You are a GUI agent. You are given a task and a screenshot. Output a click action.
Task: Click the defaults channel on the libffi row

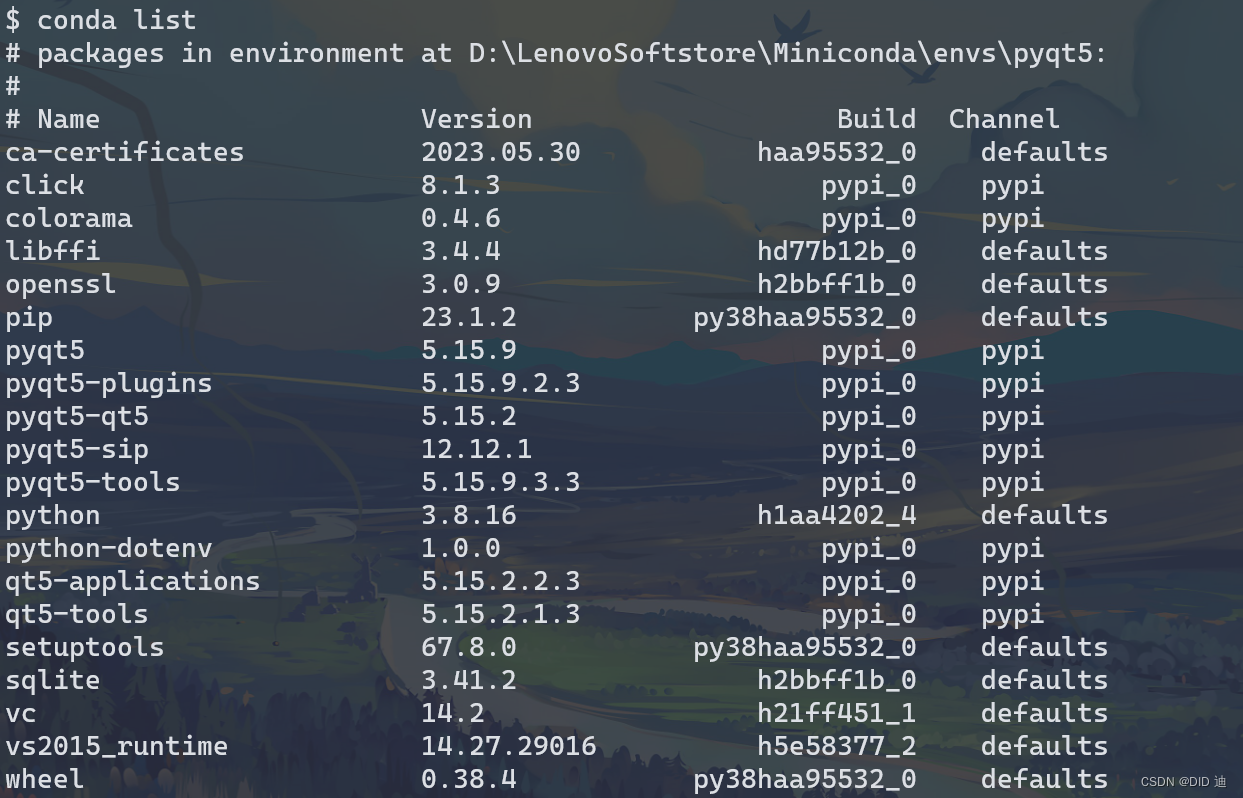tap(1044, 250)
